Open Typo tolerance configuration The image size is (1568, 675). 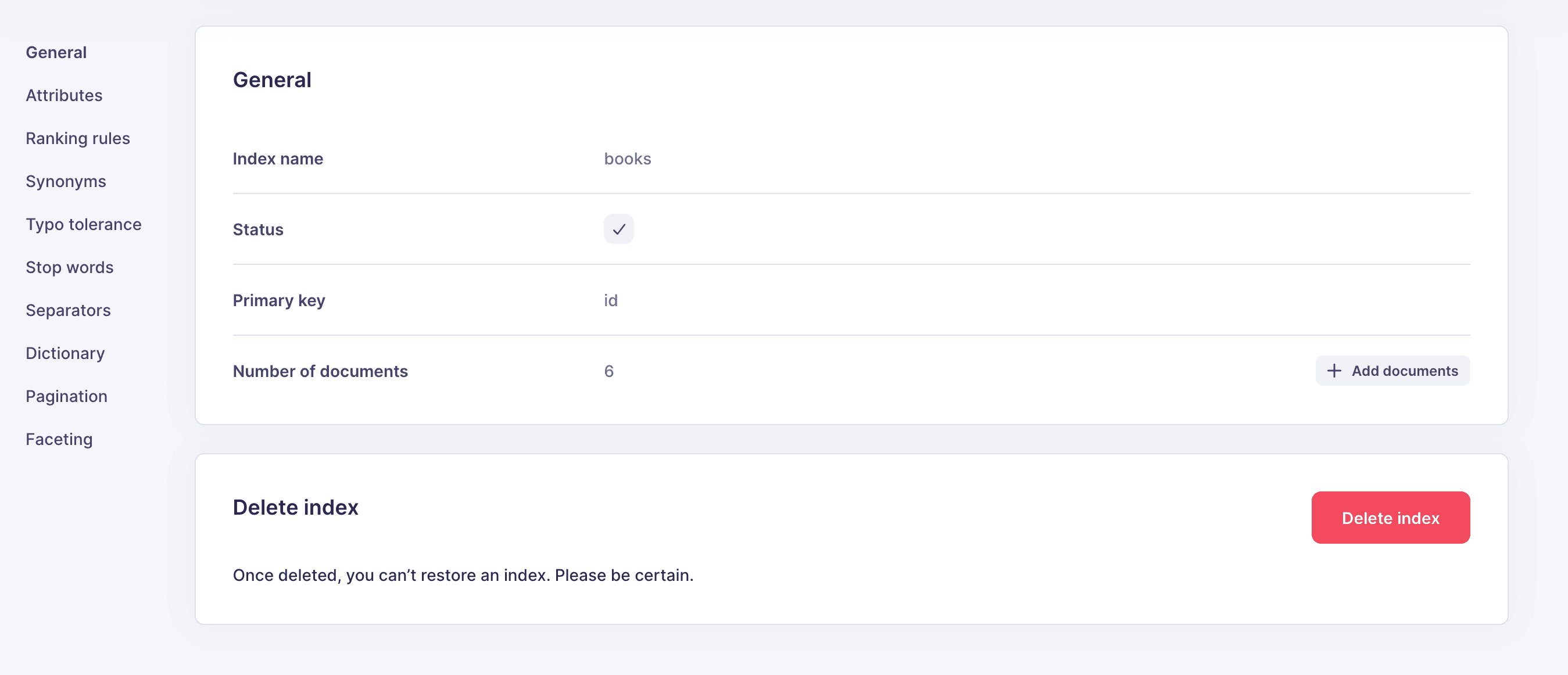tap(83, 224)
